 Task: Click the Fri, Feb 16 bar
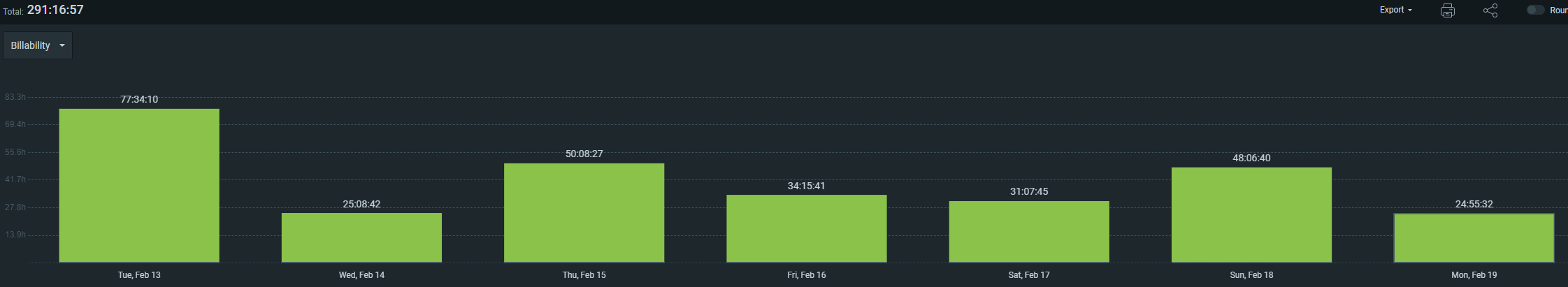(x=806, y=228)
